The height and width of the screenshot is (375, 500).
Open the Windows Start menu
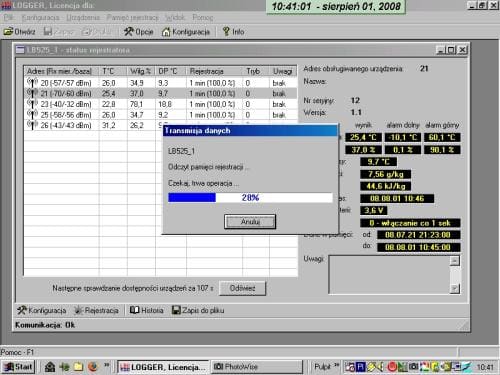[x=18, y=367]
